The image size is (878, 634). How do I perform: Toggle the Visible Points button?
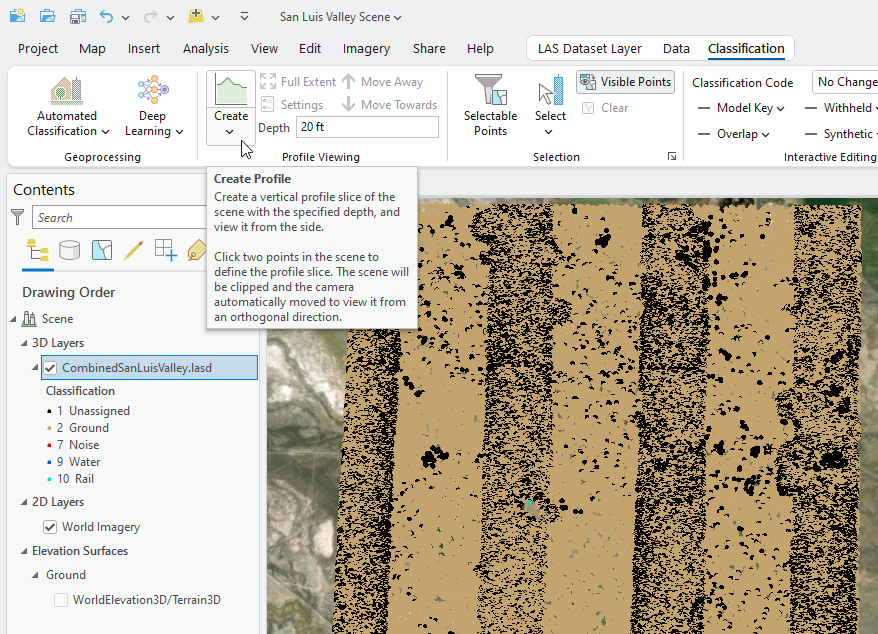[x=625, y=82]
